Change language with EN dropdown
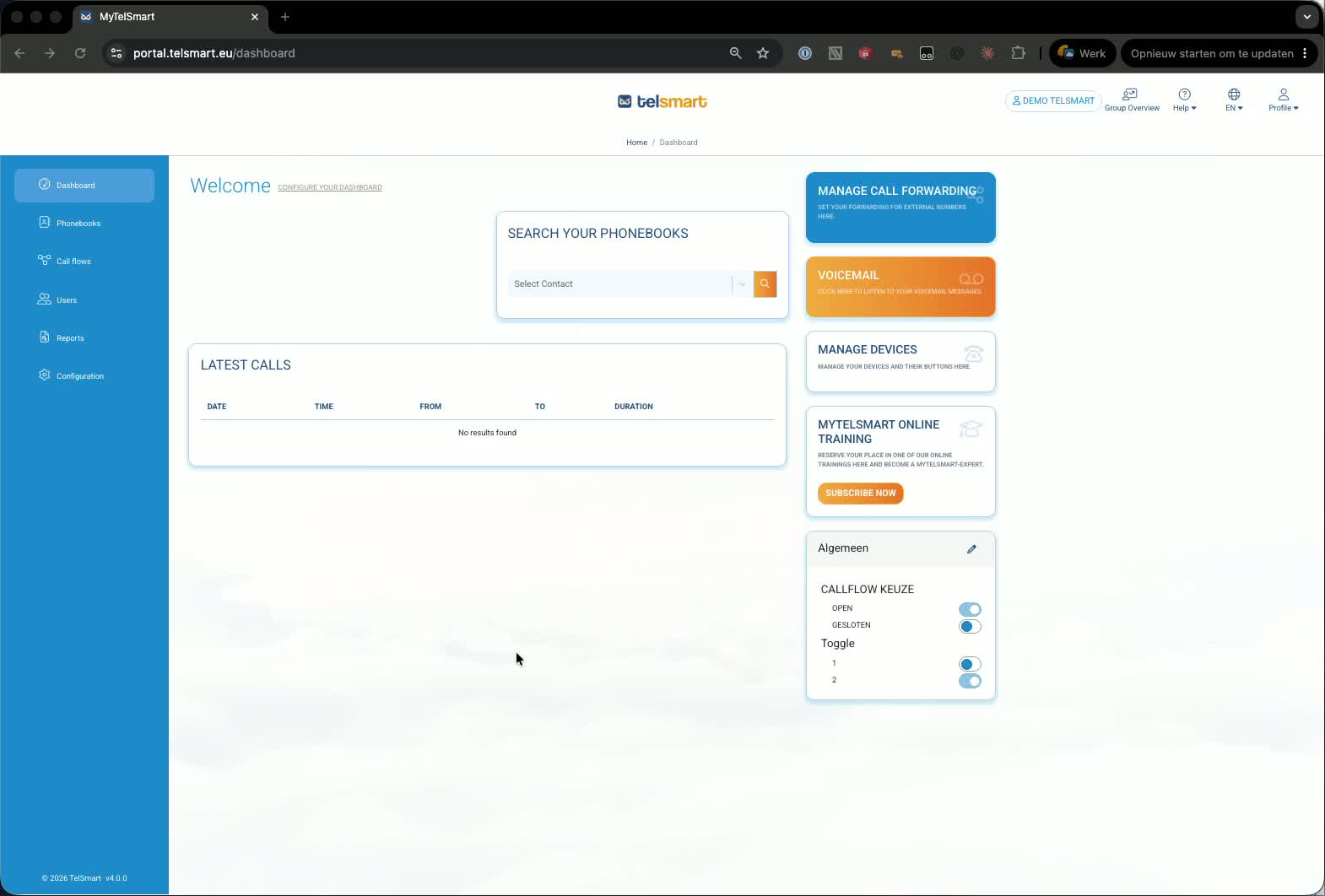This screenshot has width=1325, height=896. (1234, 100)
